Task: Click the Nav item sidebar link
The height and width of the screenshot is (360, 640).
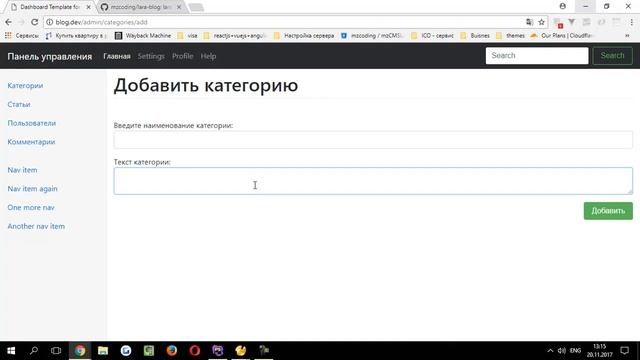Action: tap(22, 170)
